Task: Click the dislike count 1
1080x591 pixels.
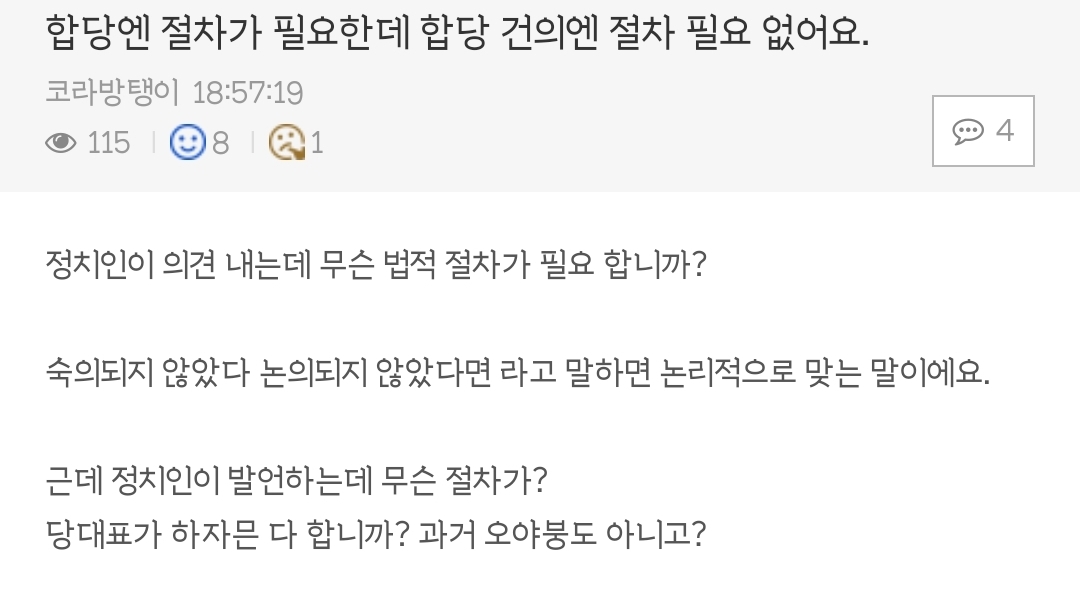Action: 317,143
